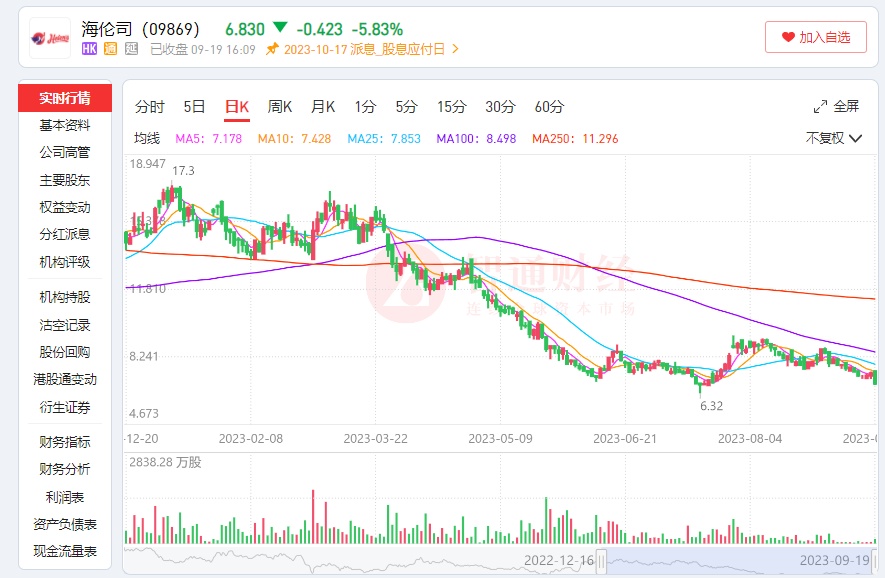Click the grey 延 delayed-quote badge
Screen dimensions: 885x578
(x=132, y=48)
